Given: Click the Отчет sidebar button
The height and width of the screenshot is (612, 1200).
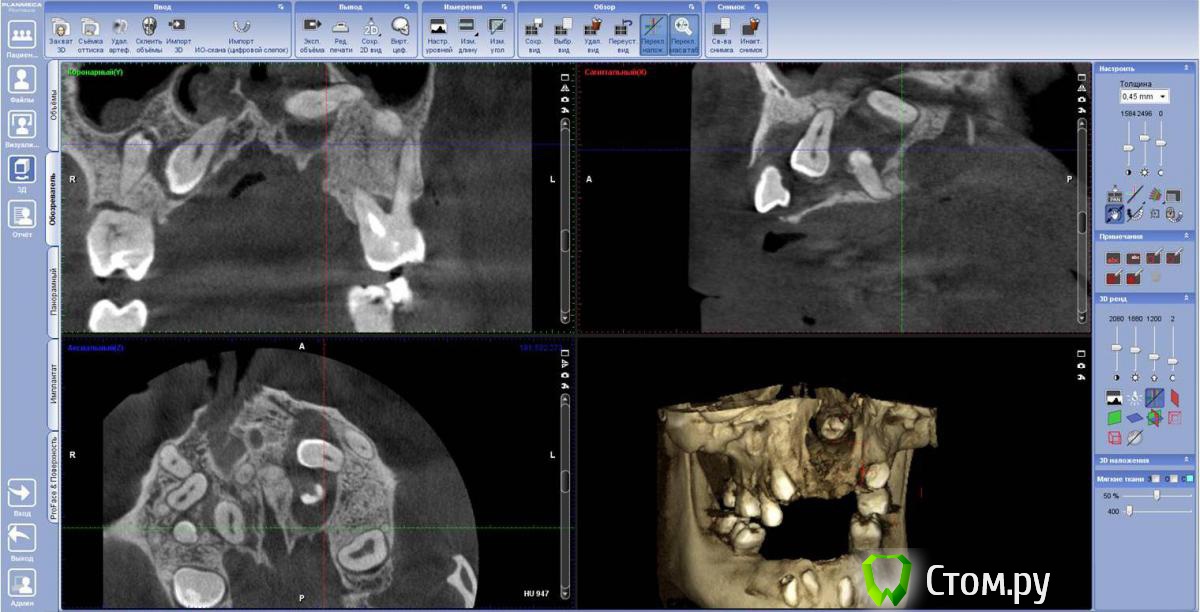Looking at the screenshot, I should [22, 217].
